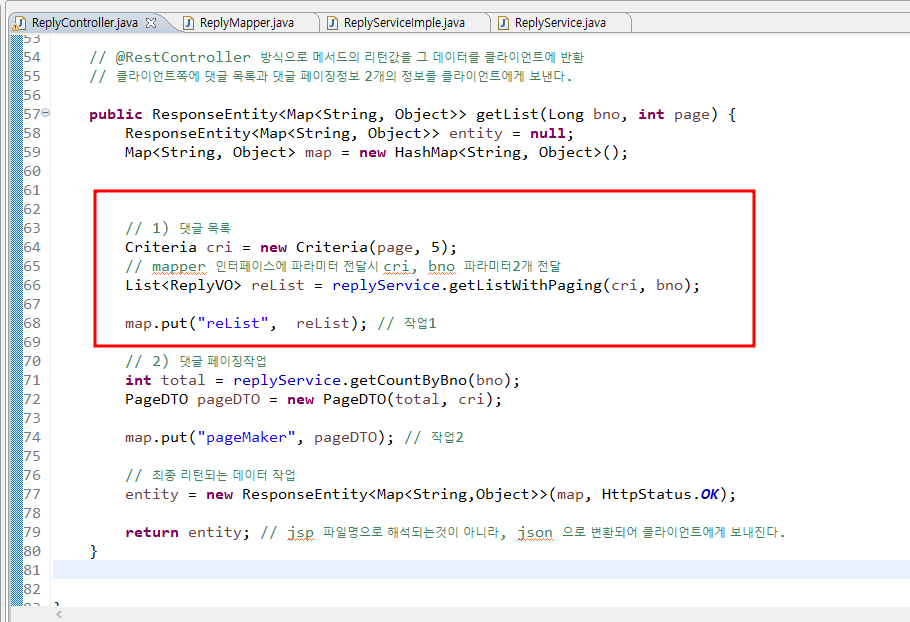Screen dimensions: 910x622
Task: Click the horizontal scrollbar left arrow
Action: (x=59, y=614)
